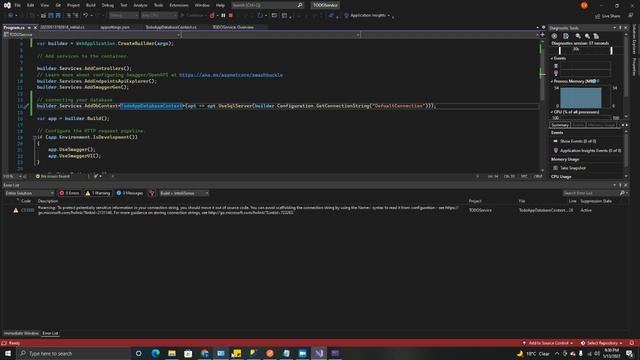Open the TODOService project scope dropdown
640x360 pixels.
(x=92, y=35)
